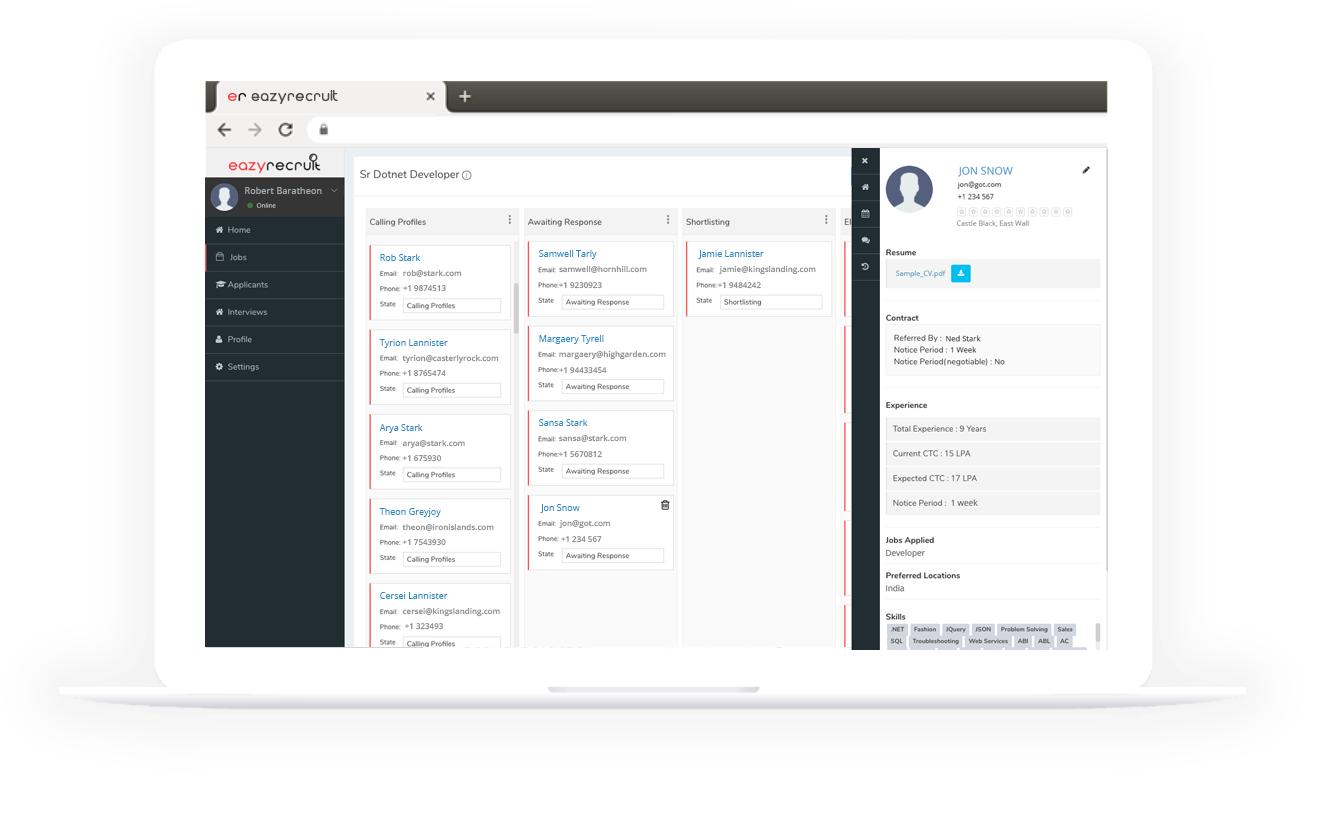Open the Jamie Lannister candidate link
This screenshot has width=1343, height=827.
[731, 254]
